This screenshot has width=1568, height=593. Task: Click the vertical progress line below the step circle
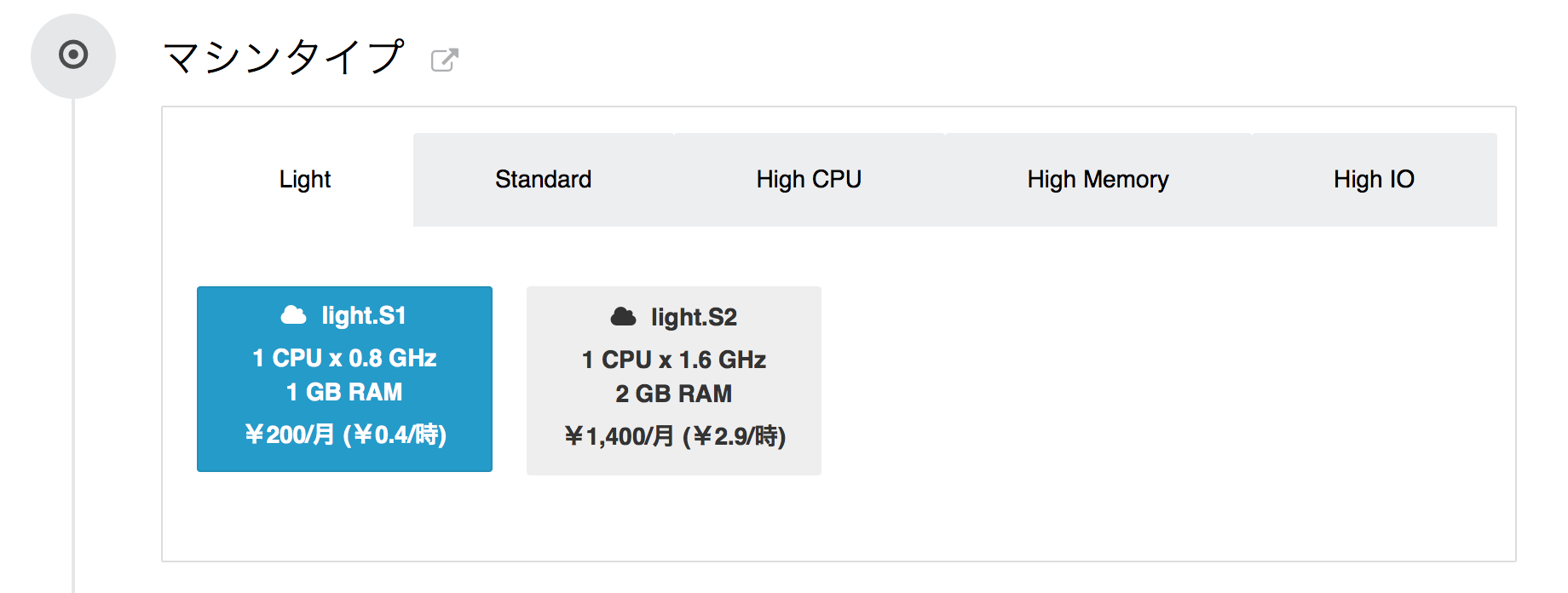click(x=72, y=341)
